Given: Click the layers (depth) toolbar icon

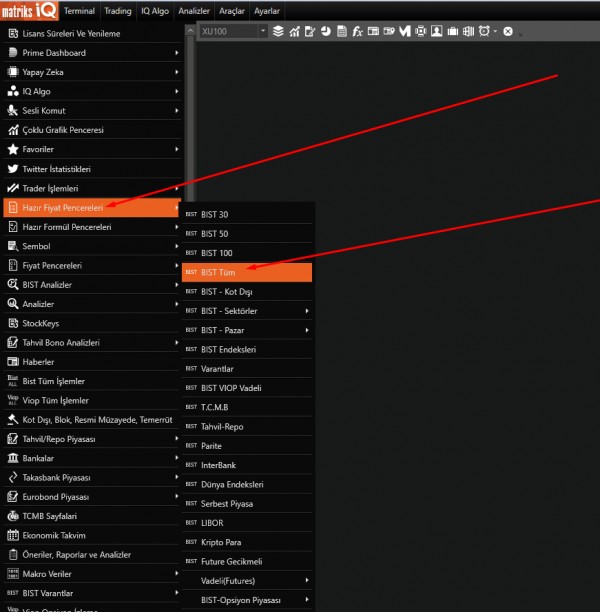Looking at the screenshot, I should pyautogui.click(x=278, y=31).
